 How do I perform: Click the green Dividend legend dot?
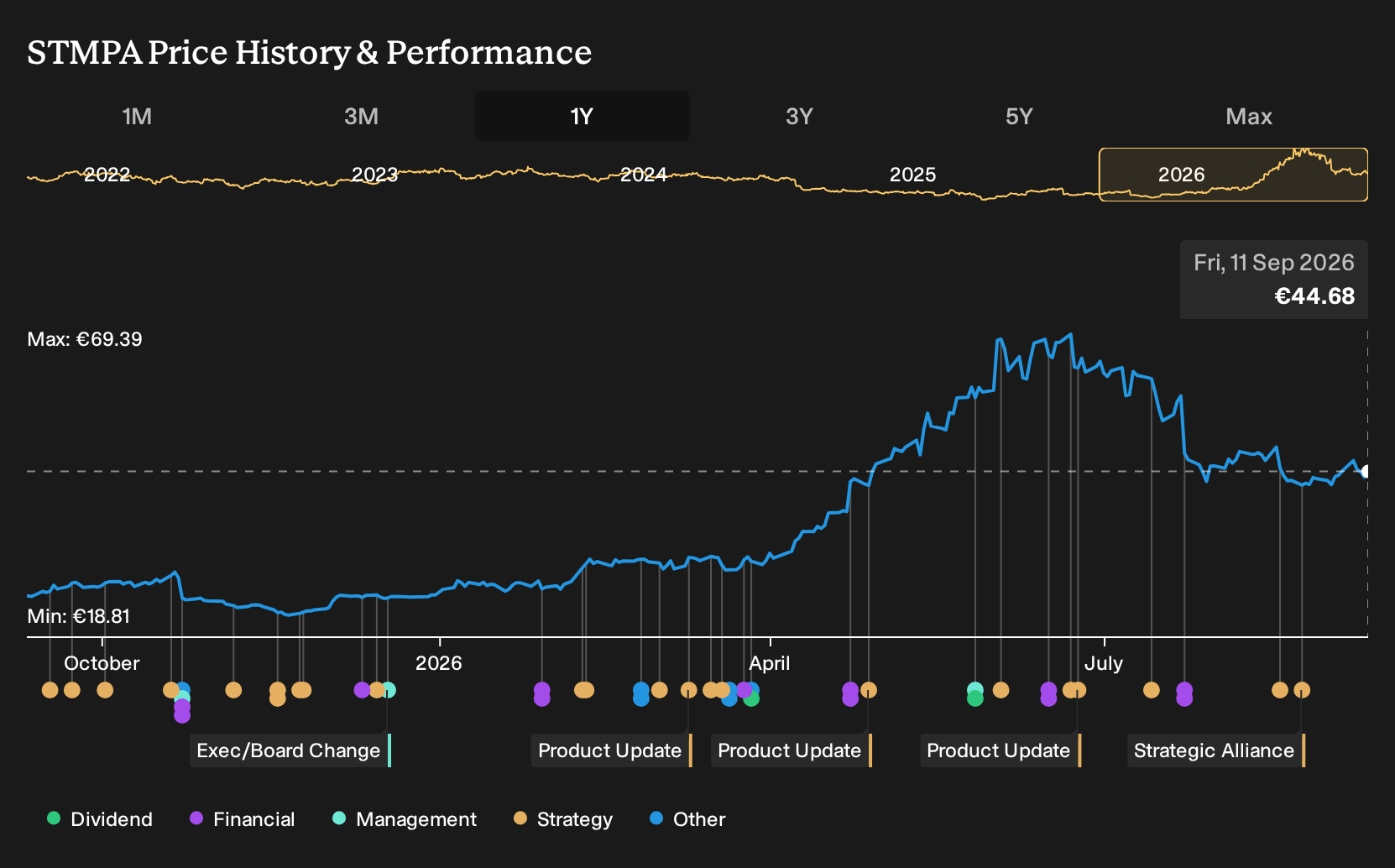[54, 818]
